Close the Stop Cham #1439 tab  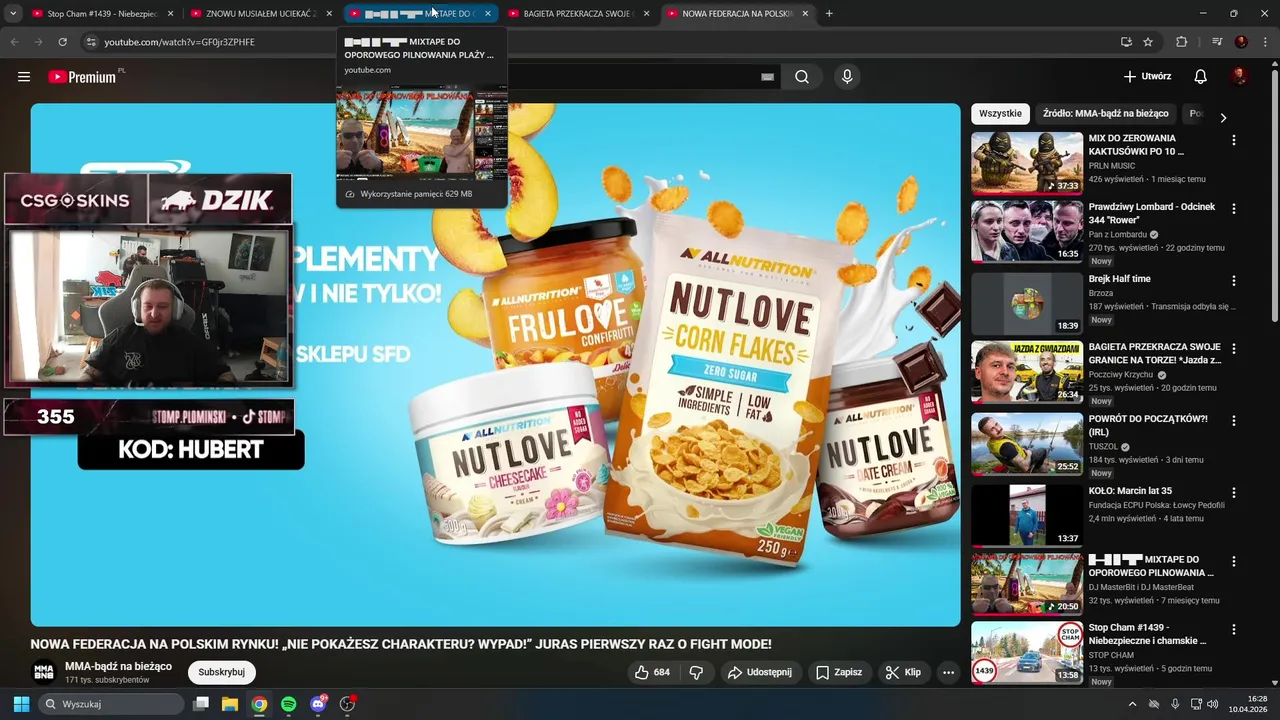170,14
